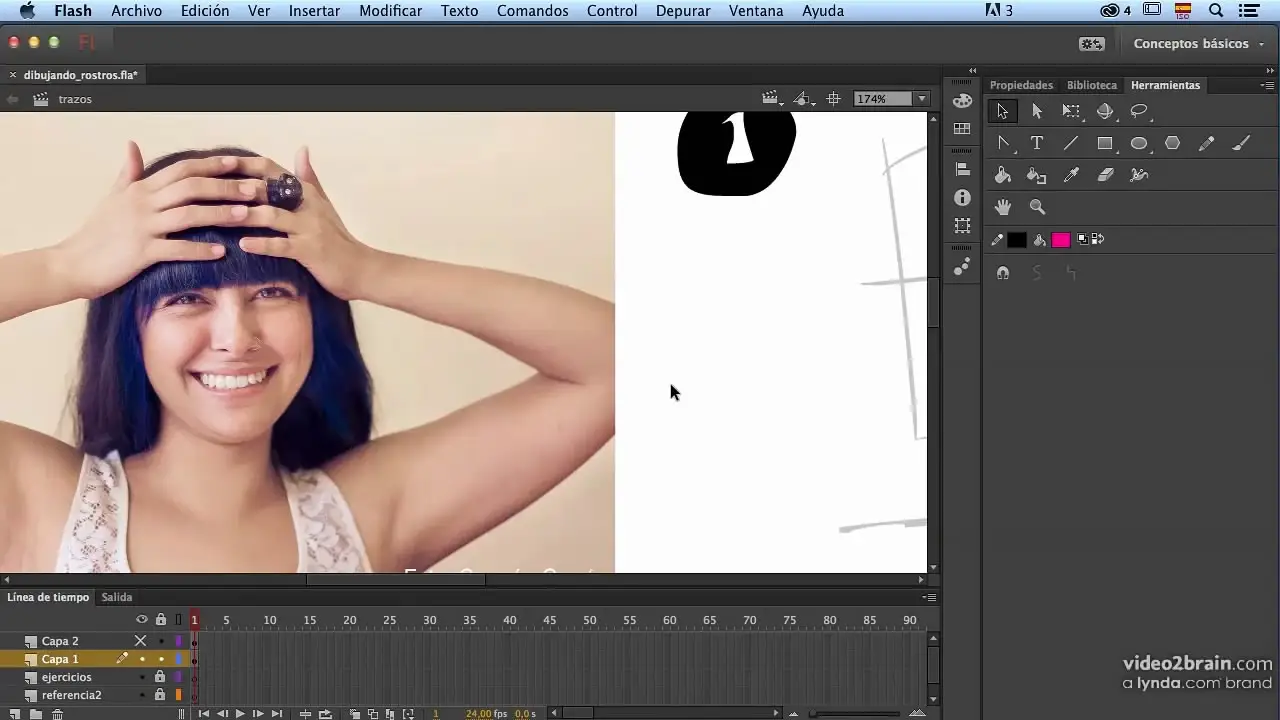This screenshot has height=720, width=1280.
Task: Switch to the Biblioteca tab
Action: coord(1091,85)
